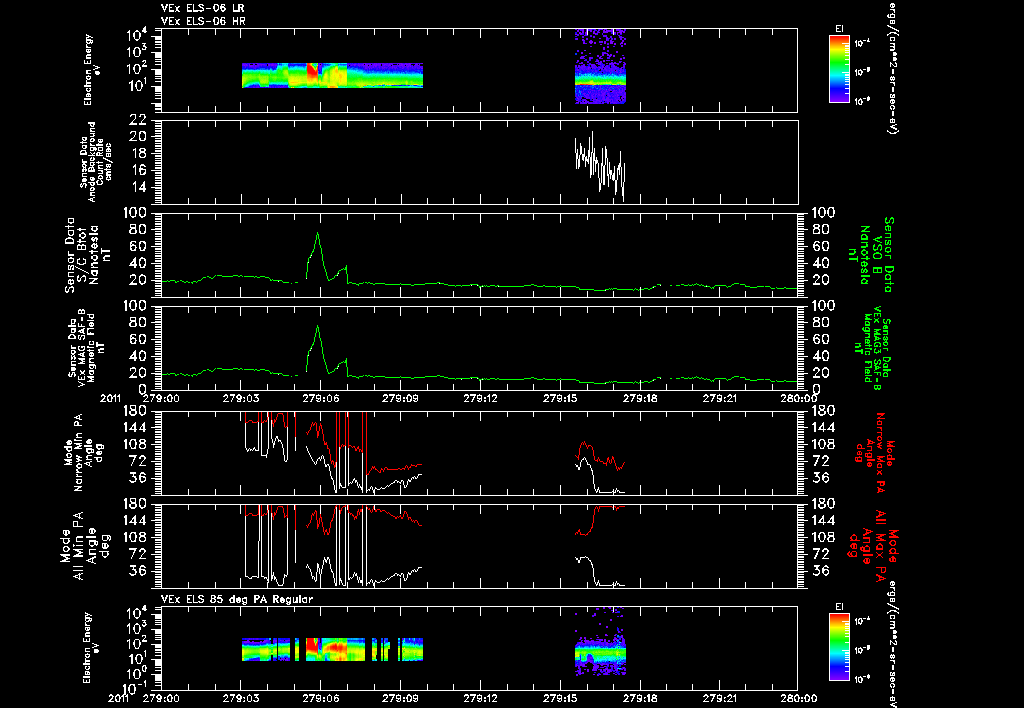This screenshot has height=708, width=1024.
Task: Click the '279:12' label on the middle time axis
Action: 481,398
